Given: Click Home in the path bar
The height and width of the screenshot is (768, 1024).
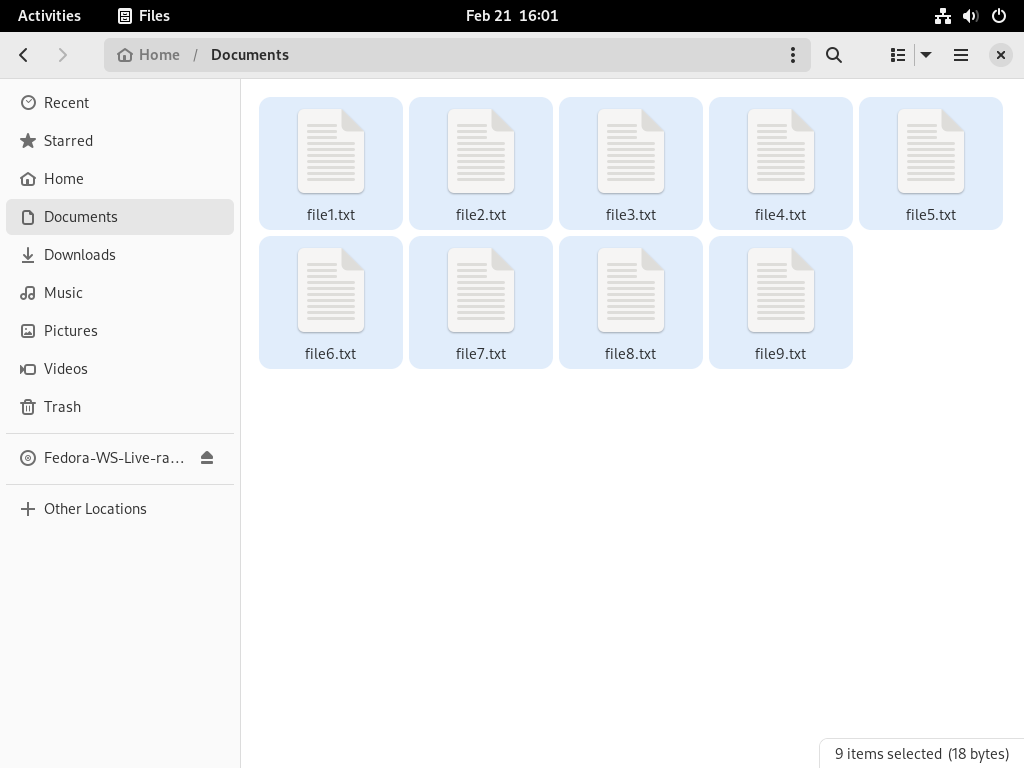Looking at the screenshot, I should click(148, 55).
